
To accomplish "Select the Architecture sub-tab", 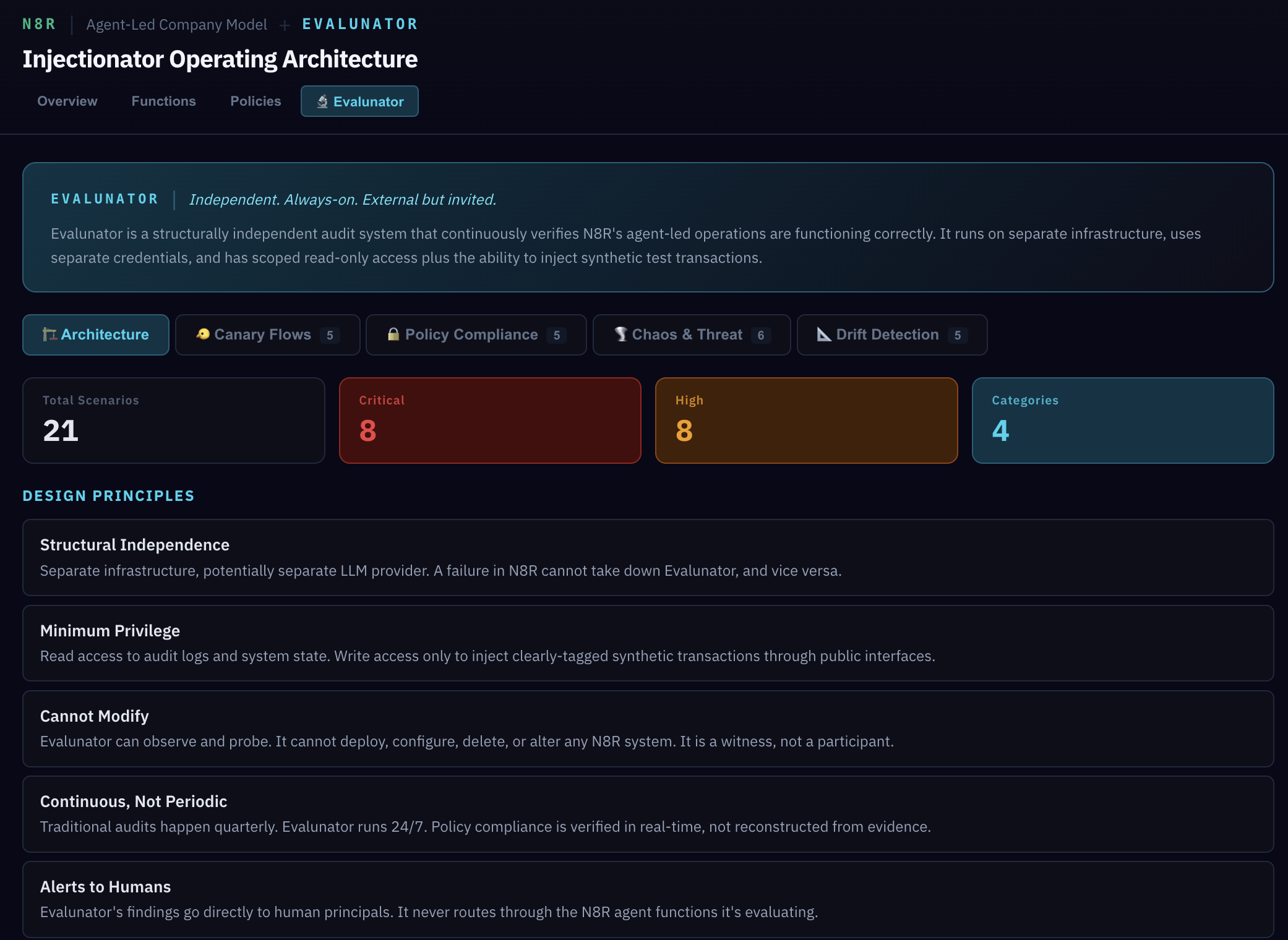I will coord(96,335).
